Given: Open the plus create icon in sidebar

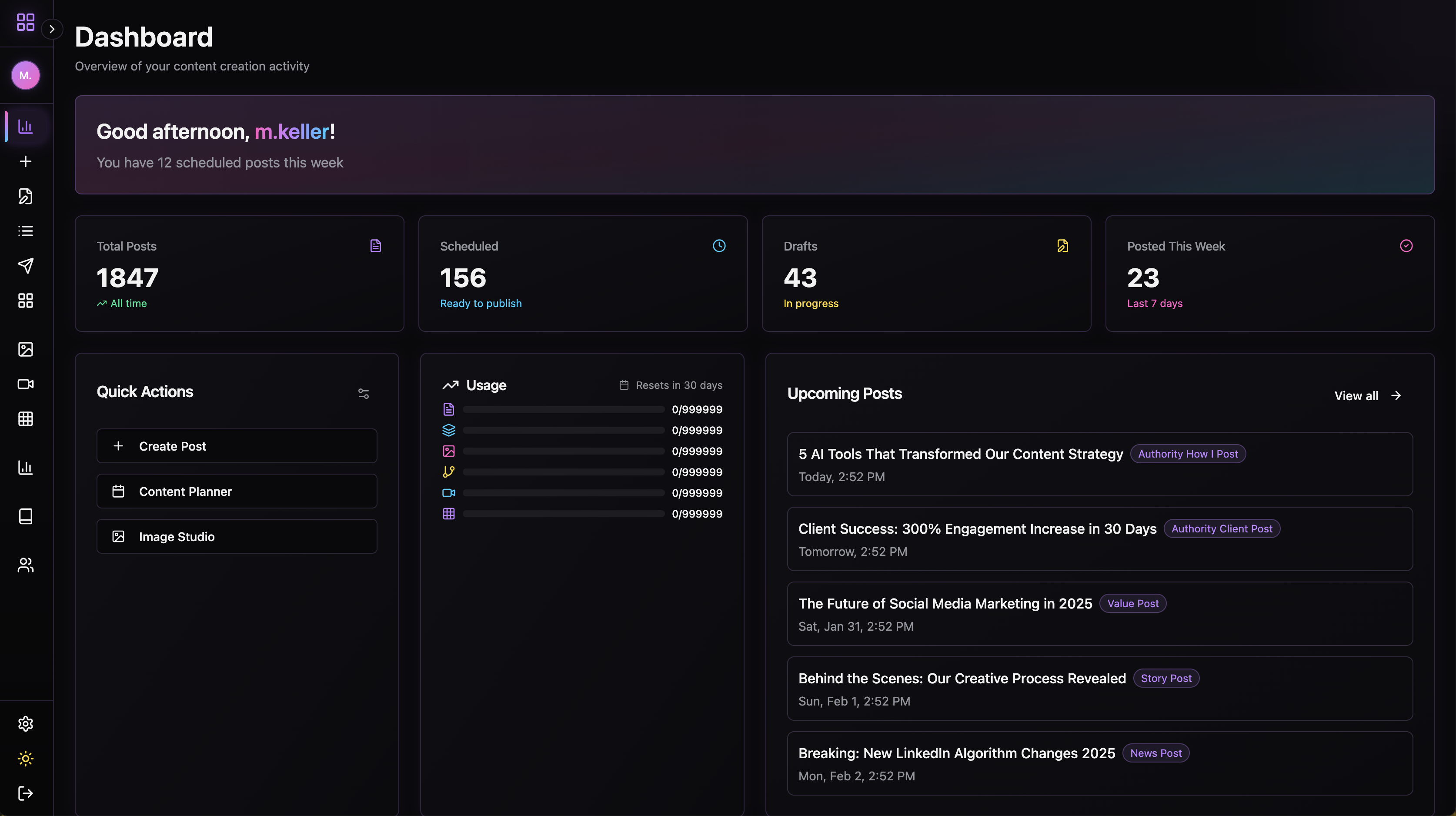Looking at the screenshot, I should pos(25,162).
